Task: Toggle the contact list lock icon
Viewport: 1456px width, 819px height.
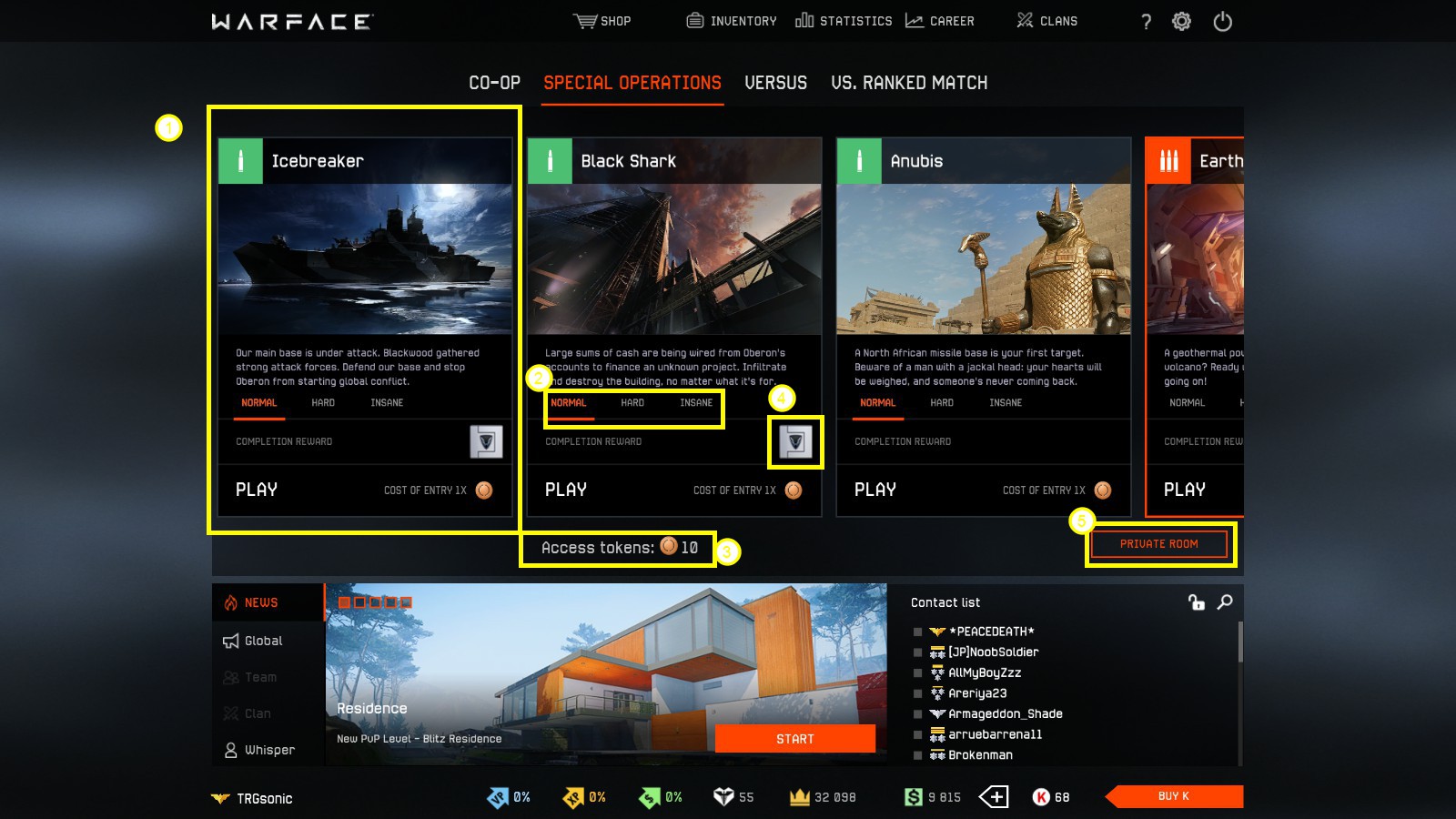Action: (1196, 602)
